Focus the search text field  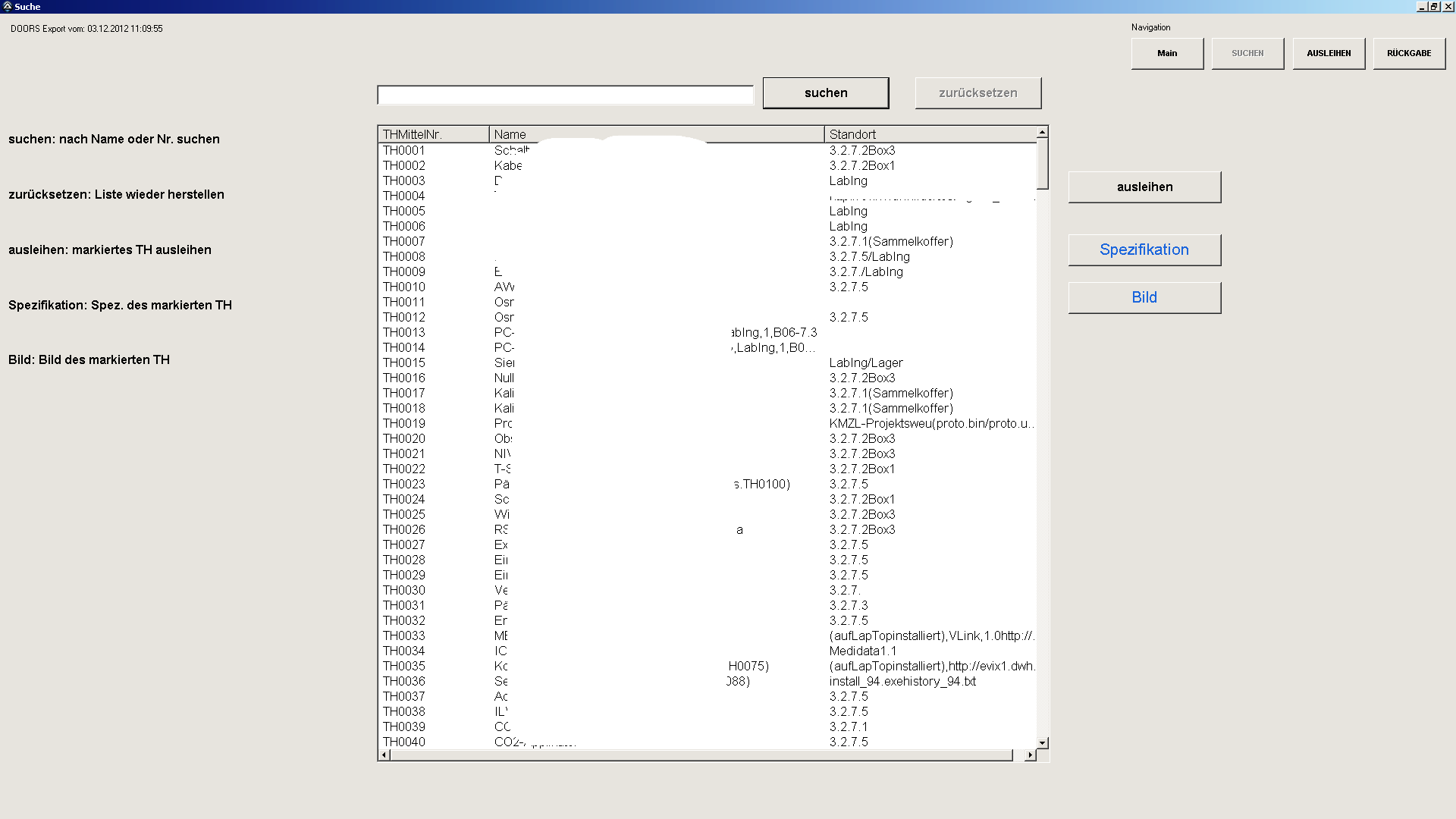pos(565,95)
